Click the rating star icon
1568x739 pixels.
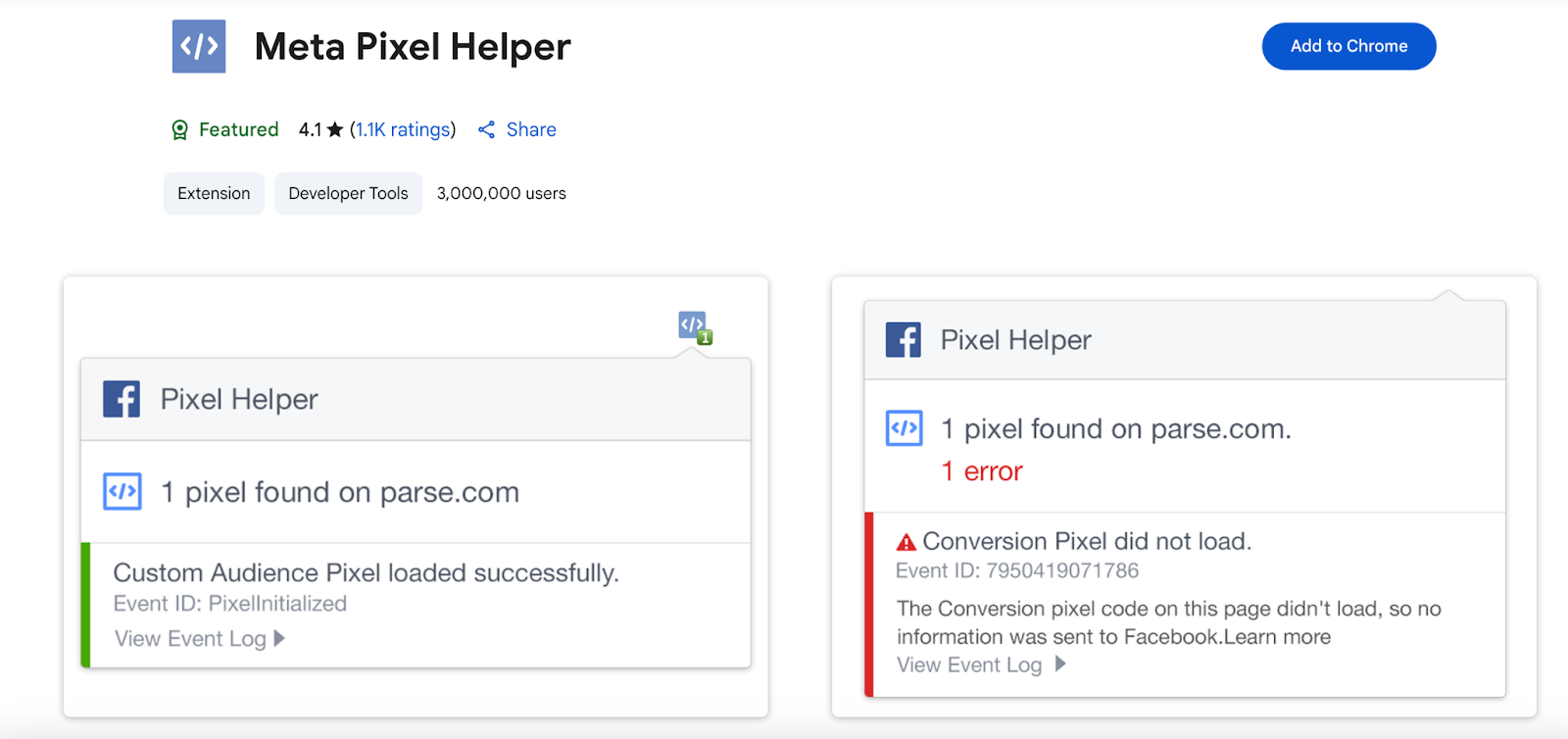click(335, 129)
